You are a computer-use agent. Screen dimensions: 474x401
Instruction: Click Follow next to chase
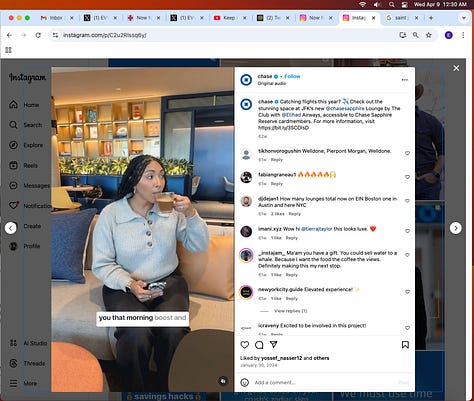point(292,76)
